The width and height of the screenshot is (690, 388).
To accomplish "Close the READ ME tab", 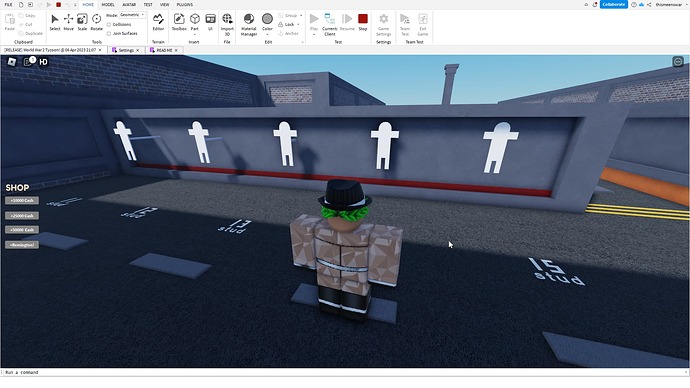I will (x=176, y=50).
